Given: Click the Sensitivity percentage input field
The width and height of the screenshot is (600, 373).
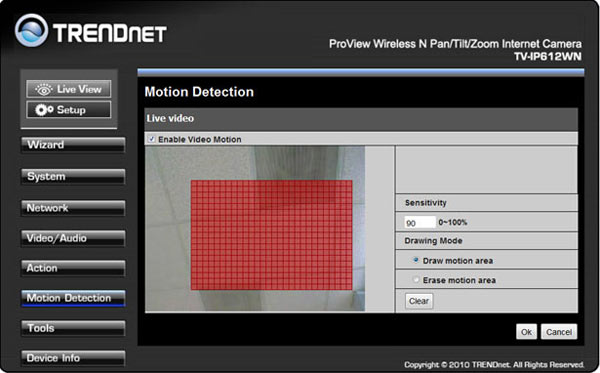Looking at the screenshot, I should [420, 222].
